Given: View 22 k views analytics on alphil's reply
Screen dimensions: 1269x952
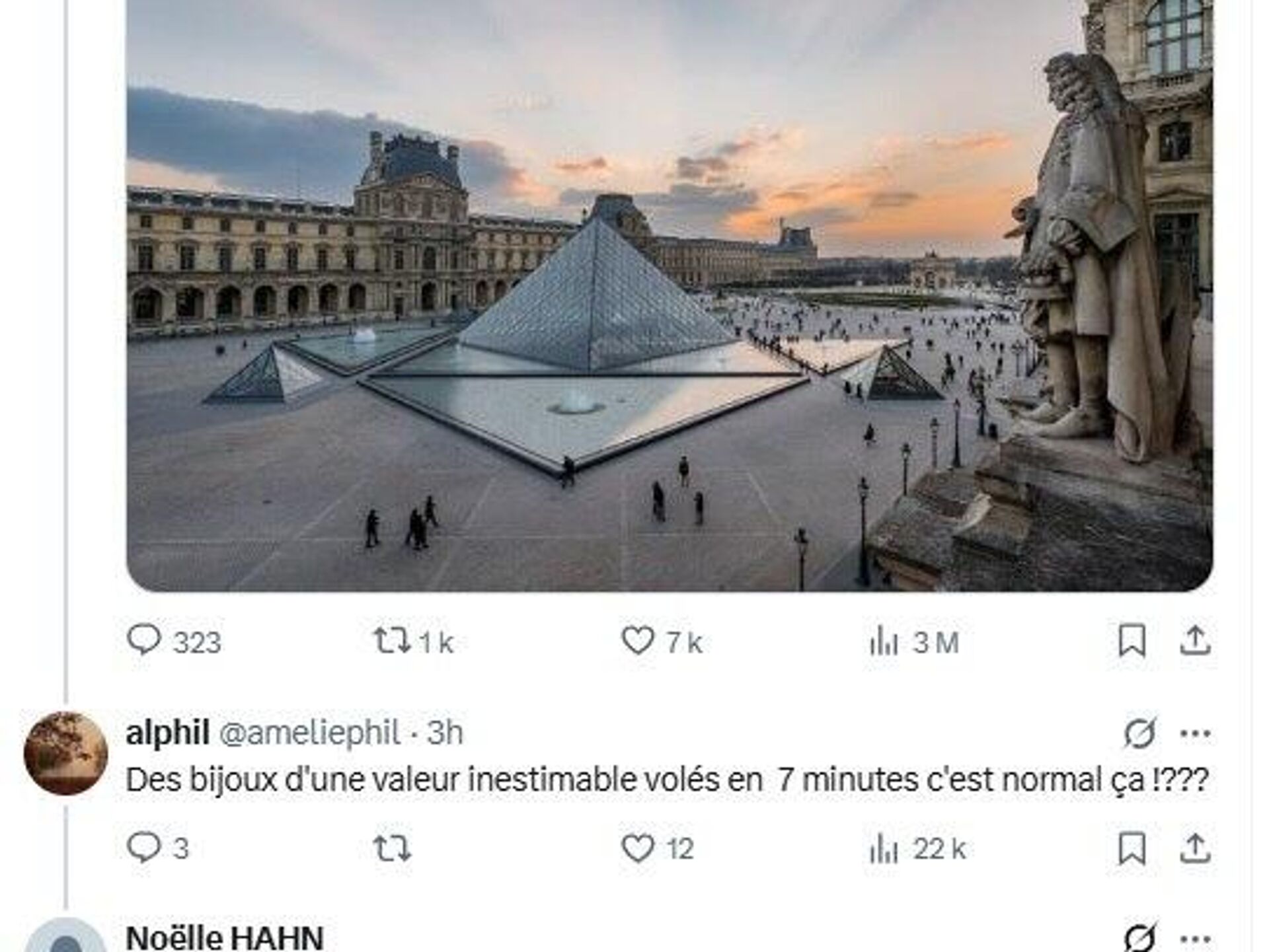Looking at the screenshot, I should coord(918,848).
